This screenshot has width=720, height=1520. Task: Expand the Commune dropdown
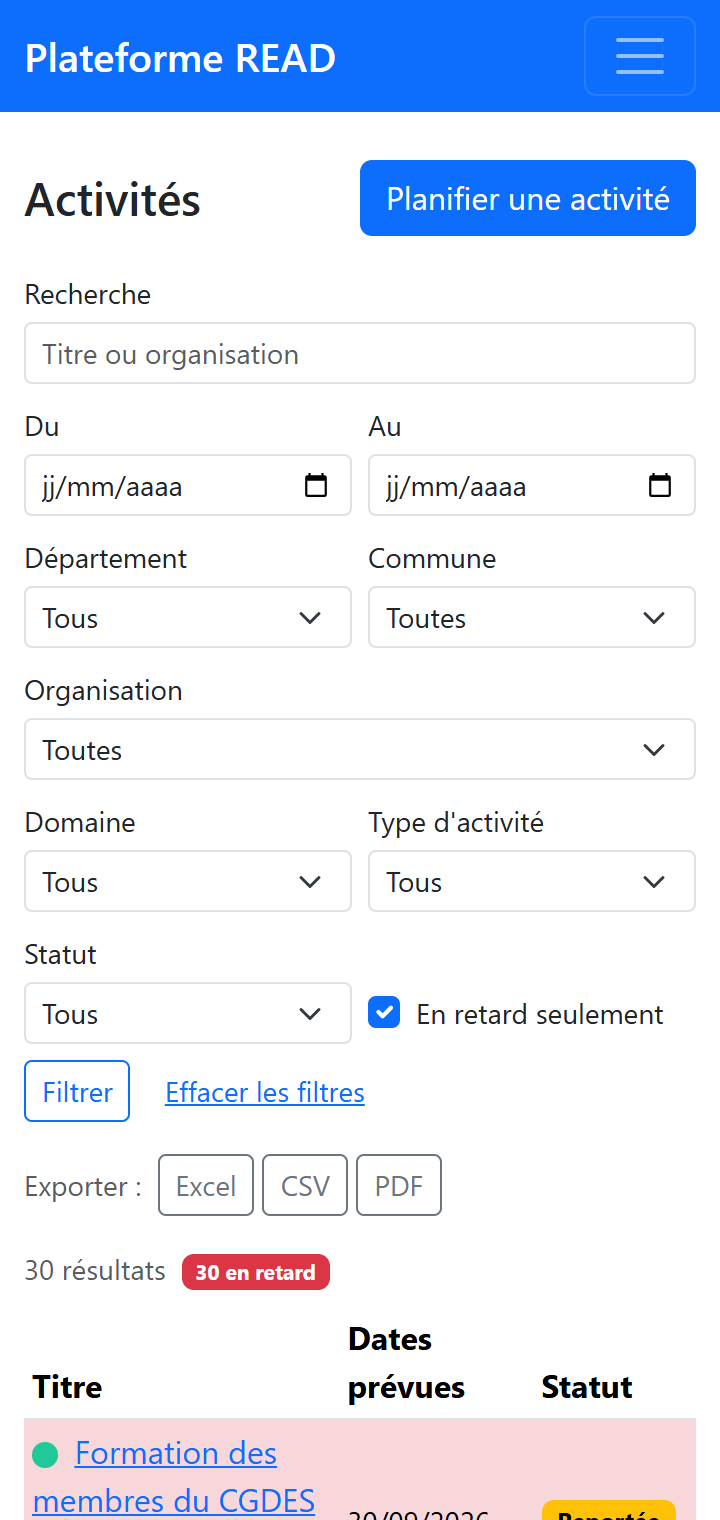click(532, 617)
